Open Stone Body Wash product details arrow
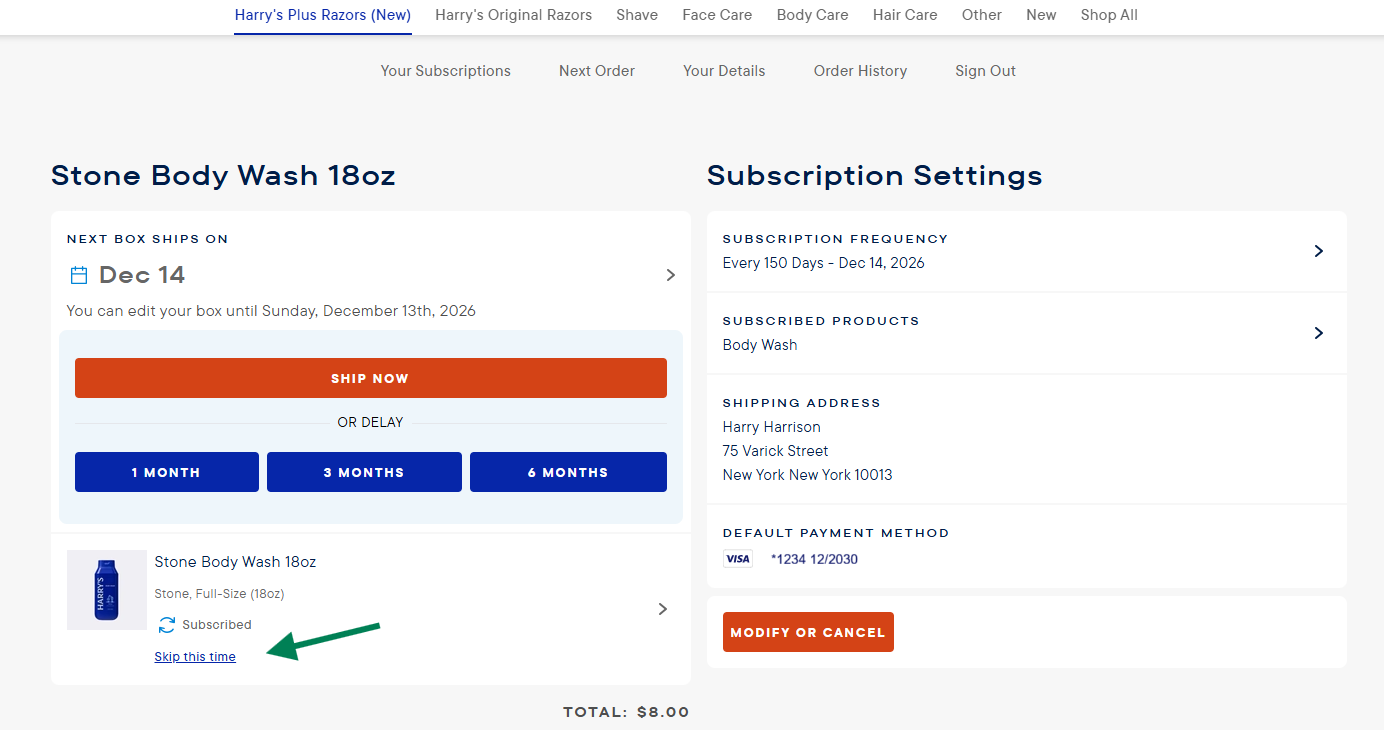This screenshot has width=1384, height=730. (662, 609)
